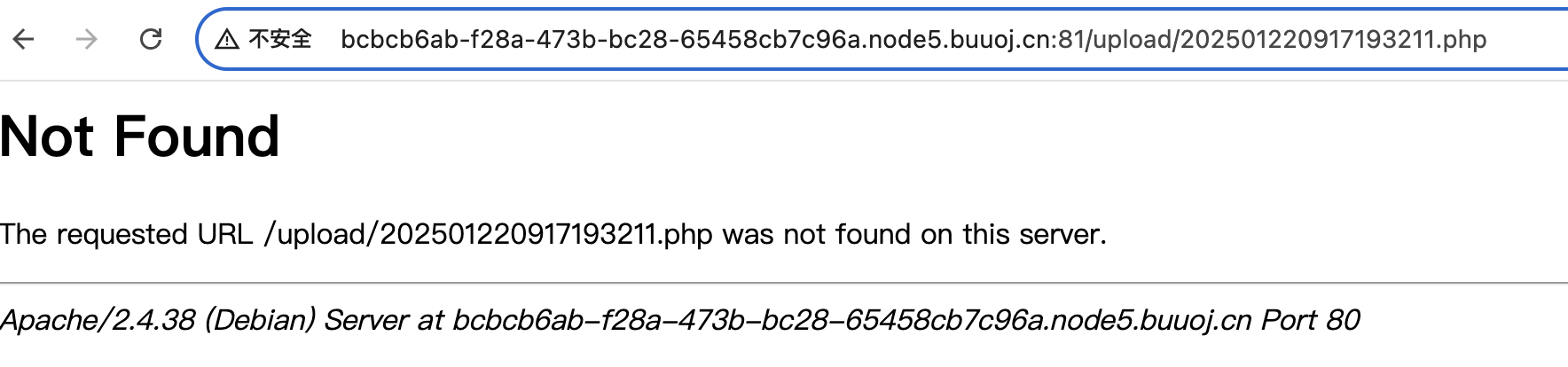
Task: Open the 不安全 site info label
Action: pyautogui.click(x=280, y=39)
